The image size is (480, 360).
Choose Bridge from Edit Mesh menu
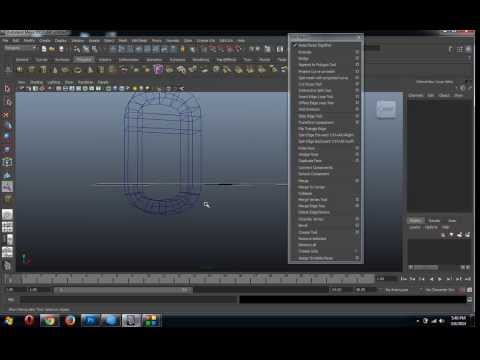pyautogui.click(x=303, y=58)
